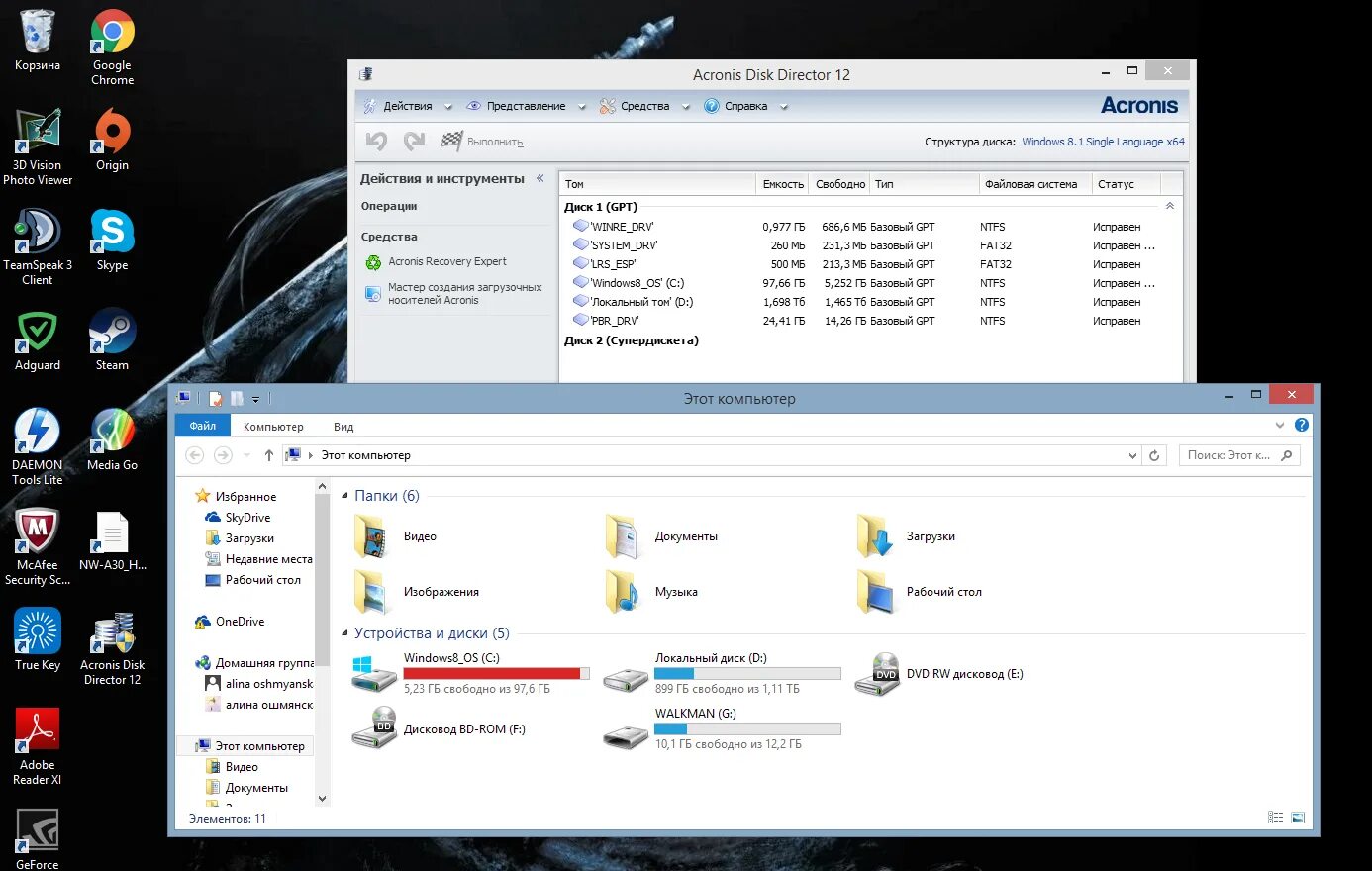Select DAEMON Tools Lite icon
The width and height of the screenshot is (1372, 871).
point(38,446)
